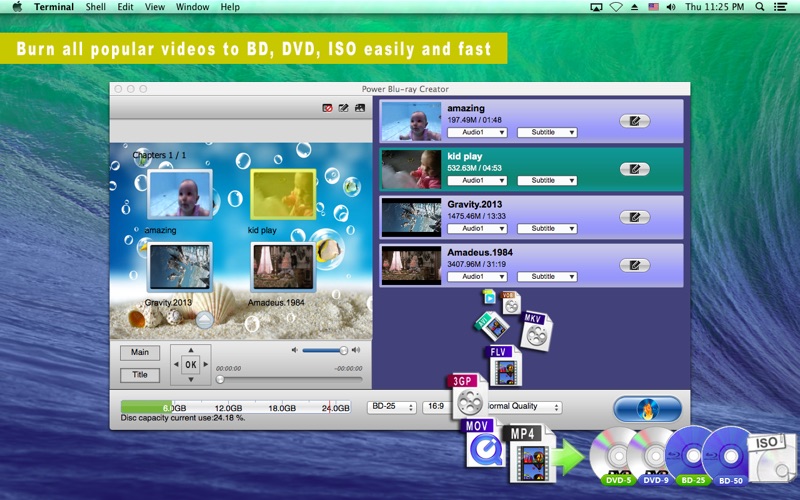Open Subtitle dropdown for kid play
This screenshot has width=800, height=500.
click(x=547, y=180)
